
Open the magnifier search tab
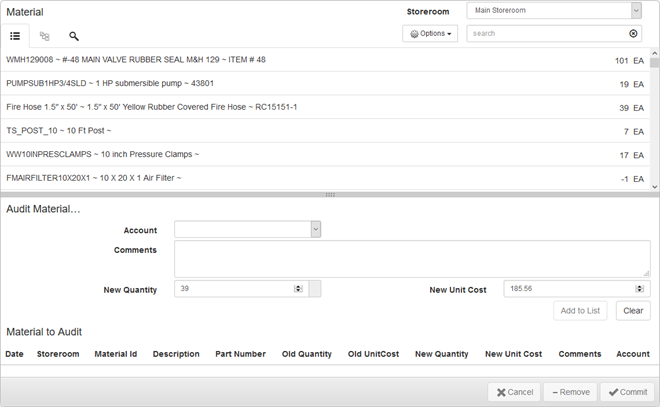(74, 35)
